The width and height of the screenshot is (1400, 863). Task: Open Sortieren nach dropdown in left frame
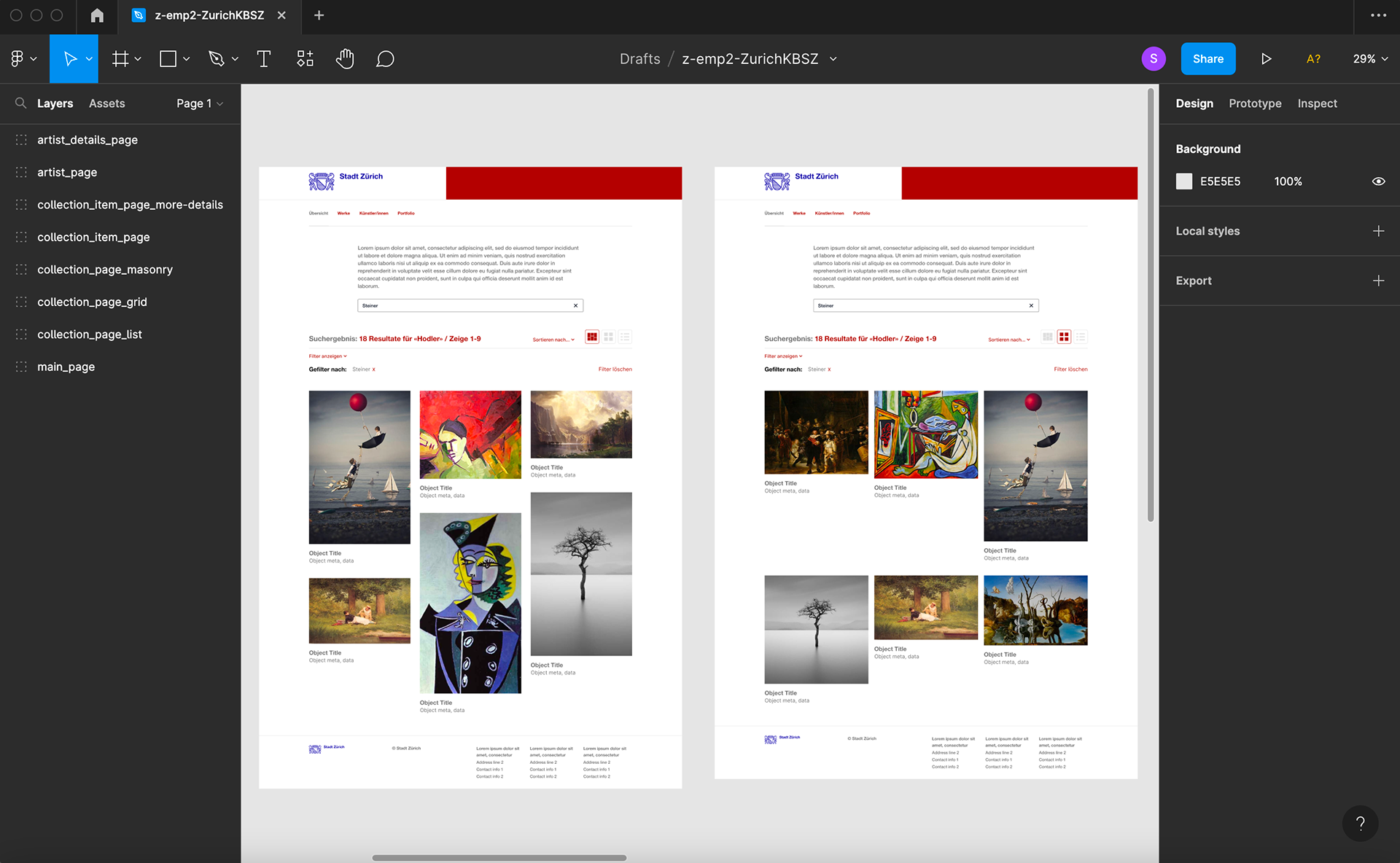(x=553, y=340)
